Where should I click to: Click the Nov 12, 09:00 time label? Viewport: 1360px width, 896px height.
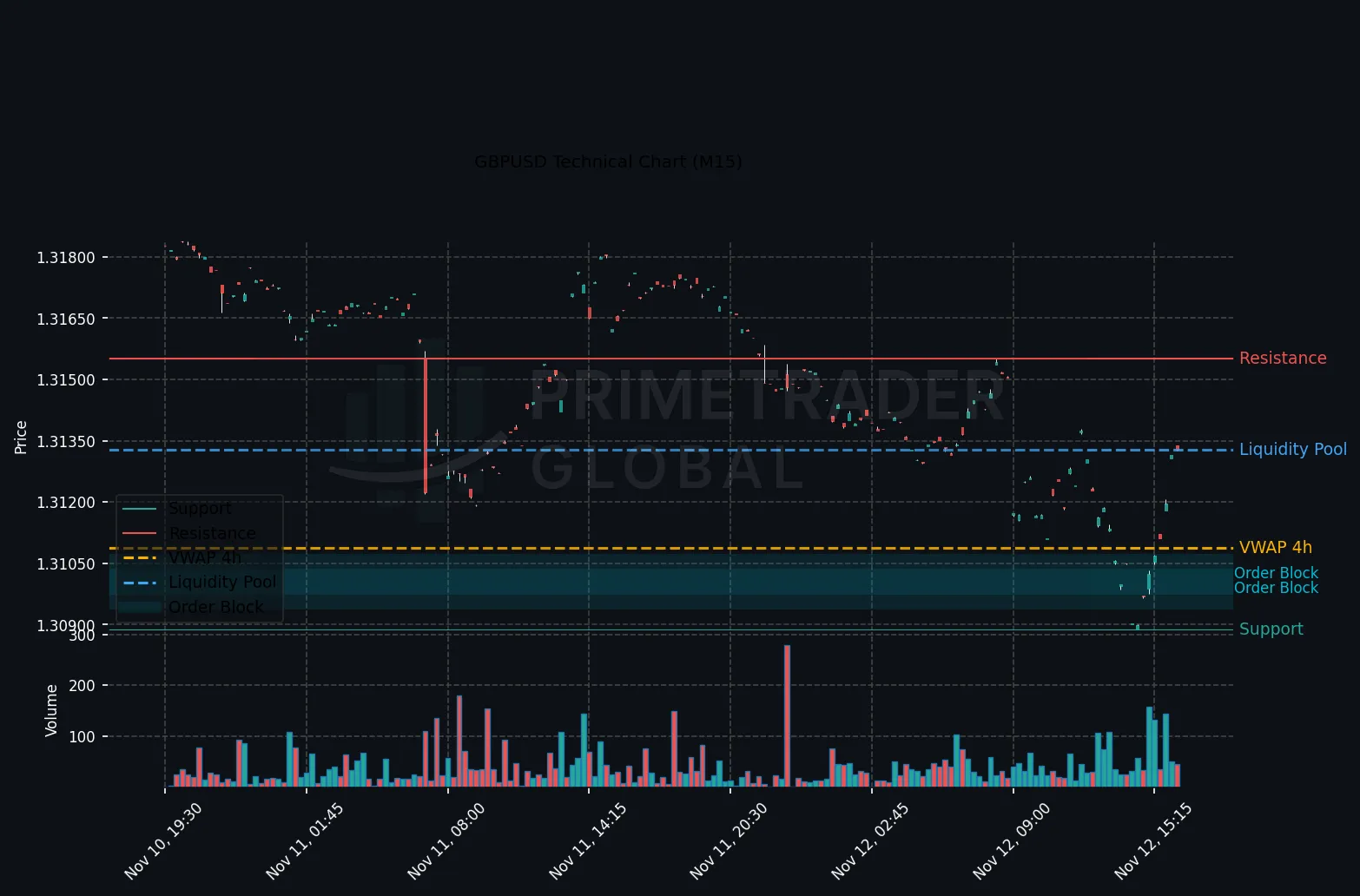(1013, 841)
